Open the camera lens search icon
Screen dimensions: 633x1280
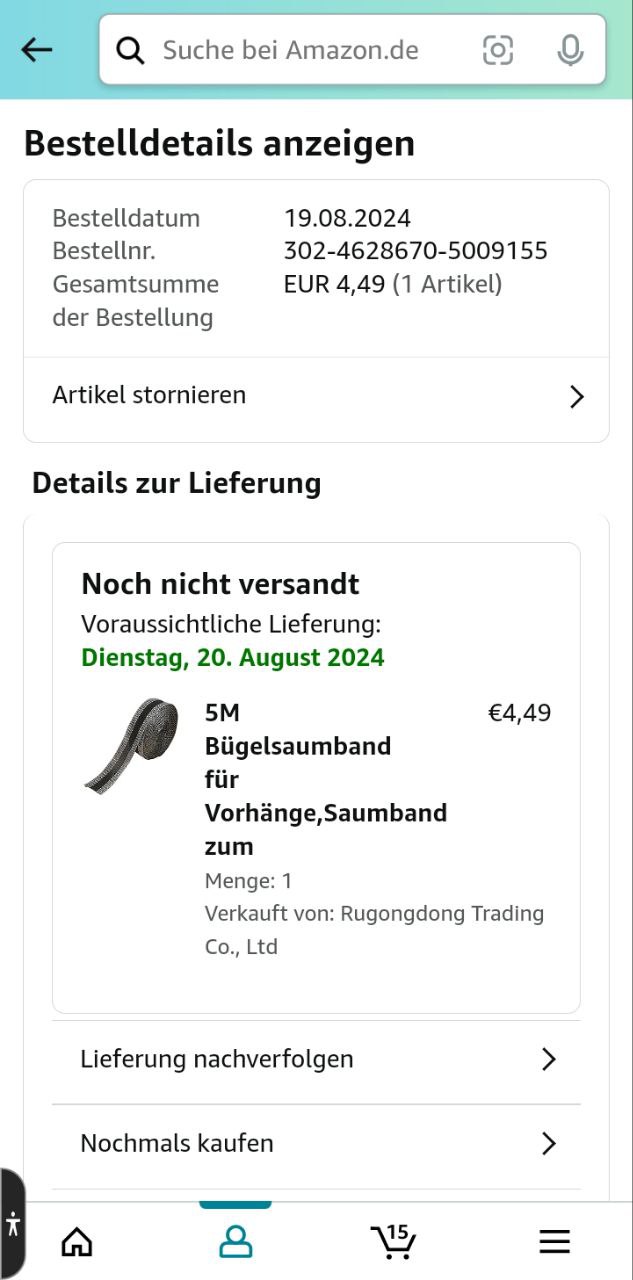pos(498,50)
